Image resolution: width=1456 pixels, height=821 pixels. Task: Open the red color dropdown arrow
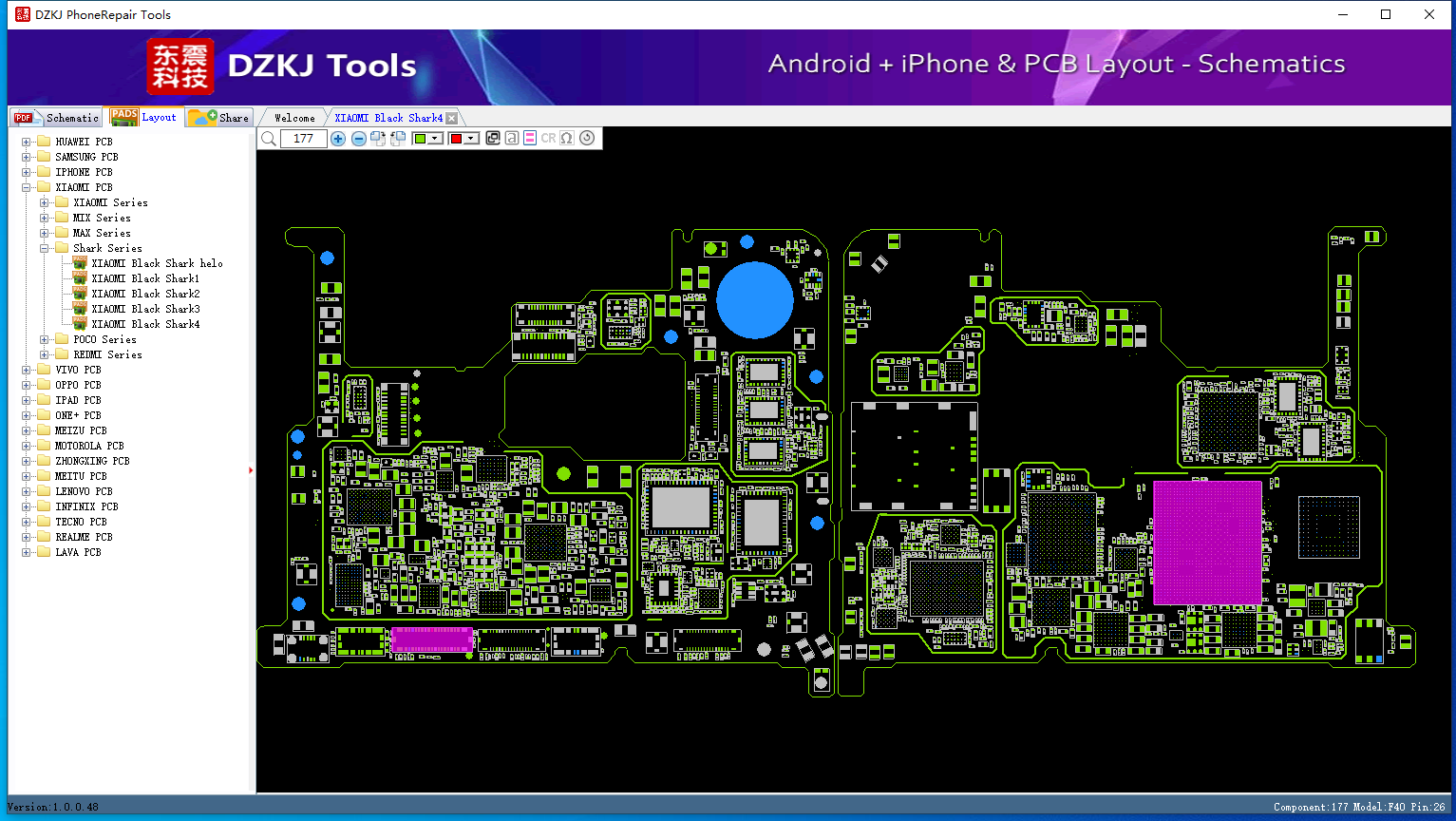coord(471,139)
